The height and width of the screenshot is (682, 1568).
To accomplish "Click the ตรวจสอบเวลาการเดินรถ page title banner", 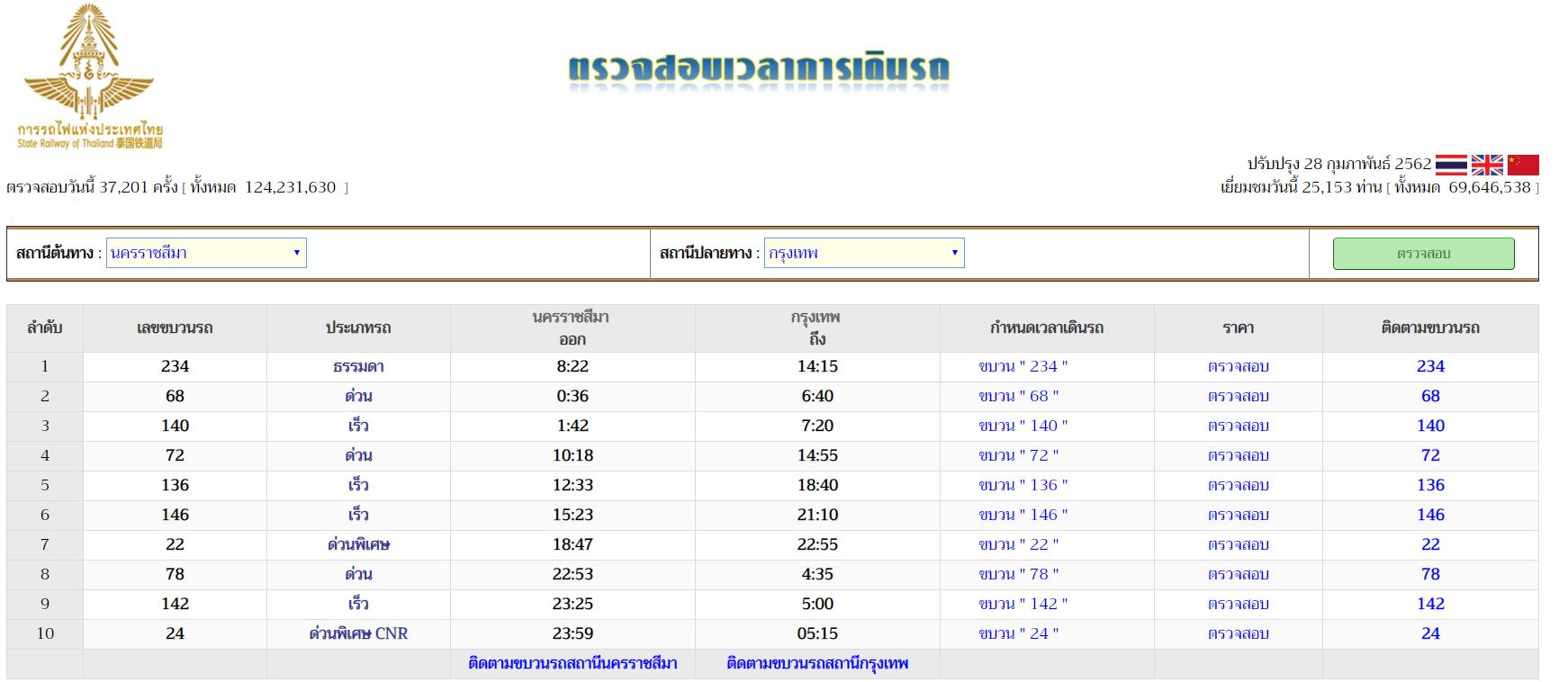I will pyautogui.click(x=759, y=70).
